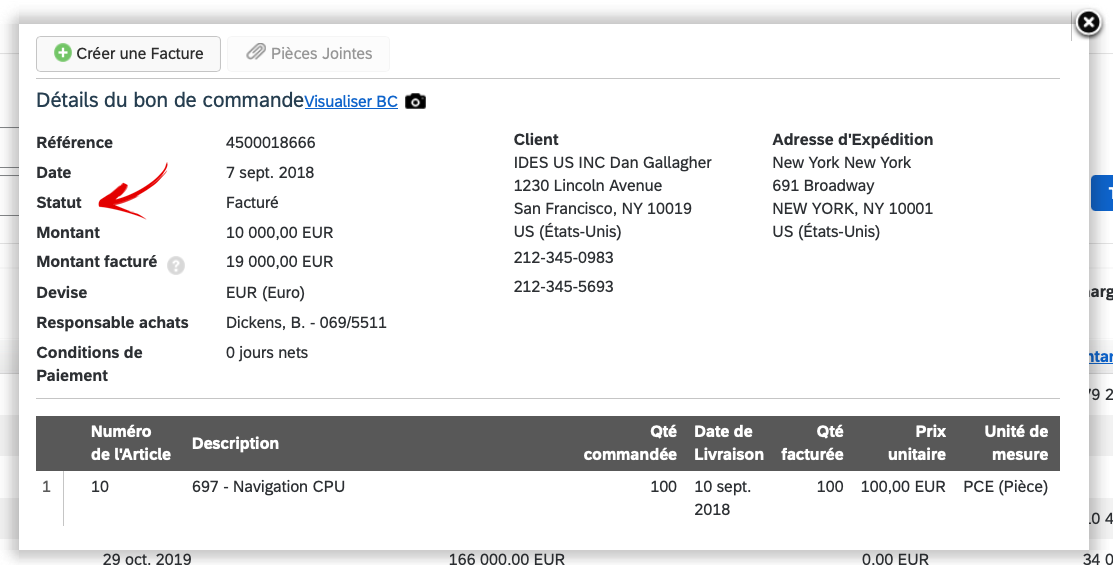Click the Numéro de l'Article column header
Viewport: 1113px width, 565px height.
pos(131,443)
